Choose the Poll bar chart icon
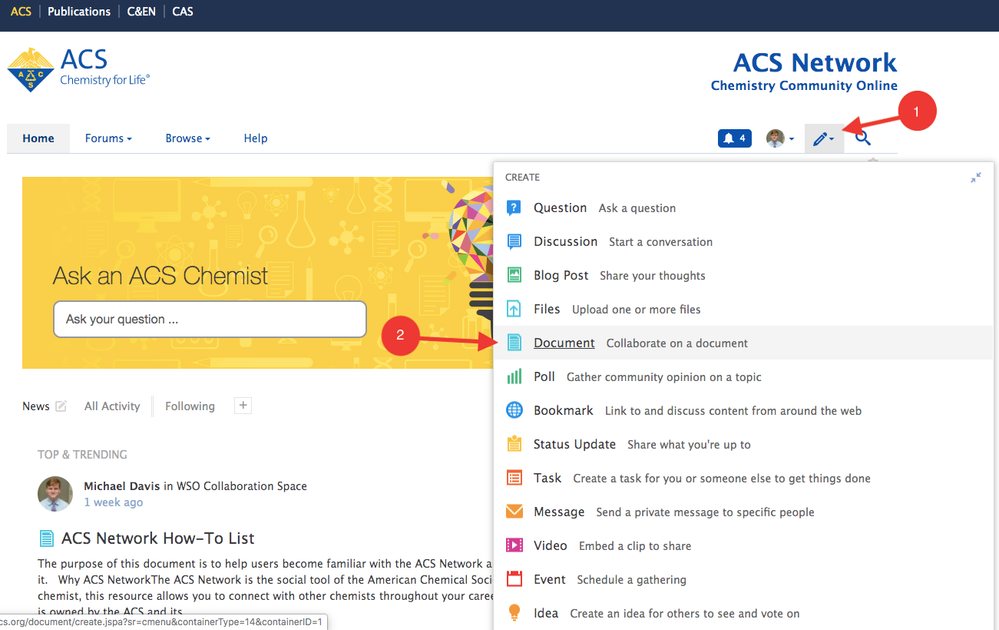Screen dimensions: 999x630 pos(514,377)
